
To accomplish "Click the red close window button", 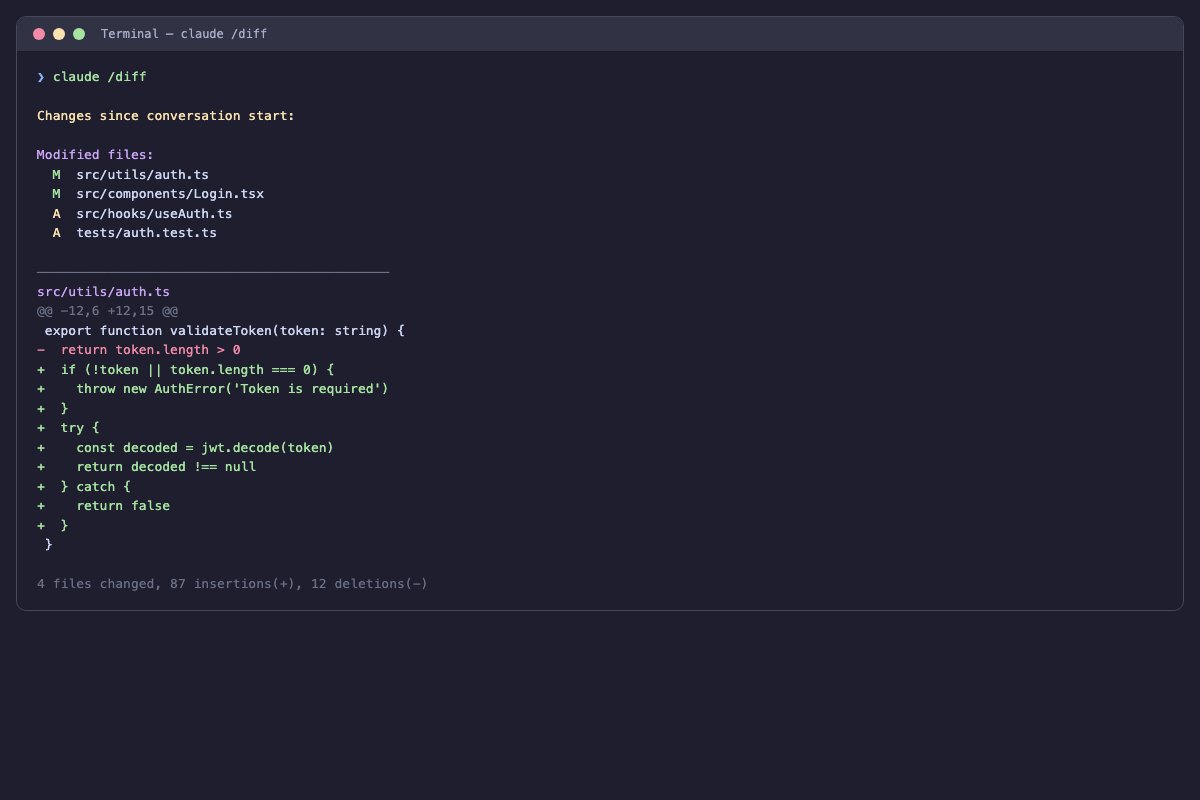I will (x=39, y=34).
